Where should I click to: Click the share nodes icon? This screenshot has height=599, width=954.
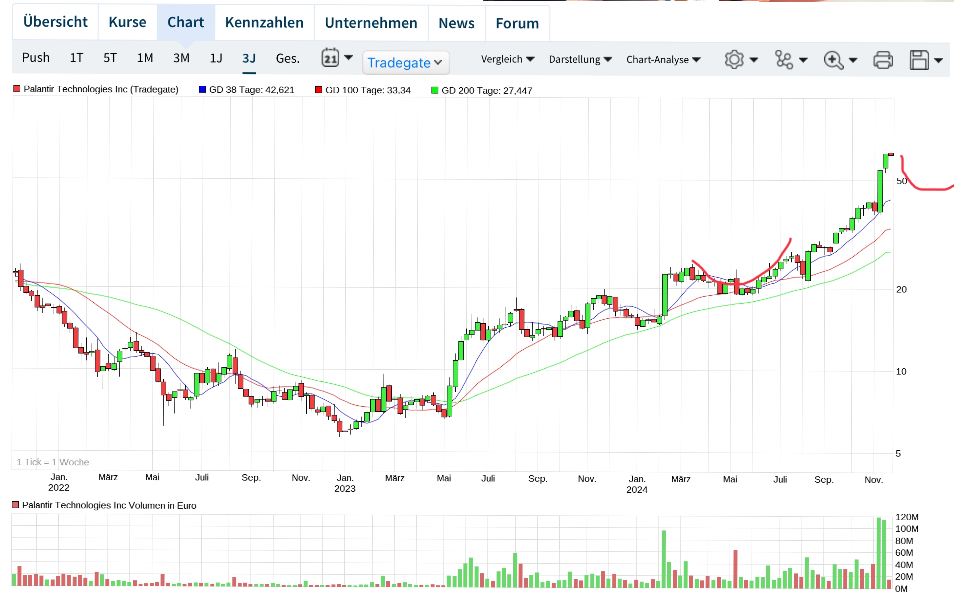784,60
